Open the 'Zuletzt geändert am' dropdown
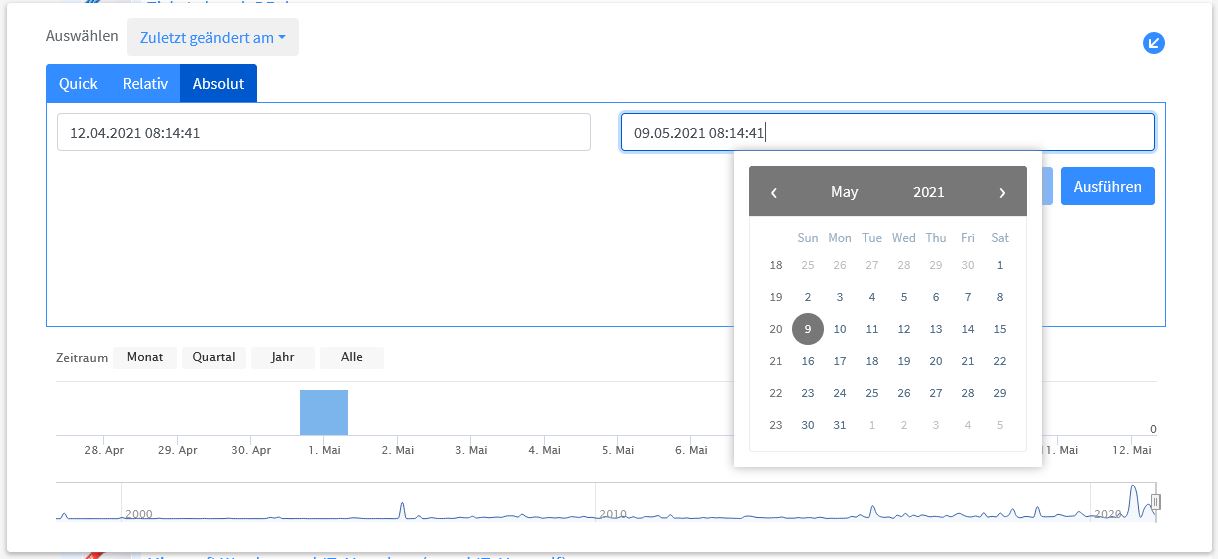The image size is (1218, 559). (213, 37)
